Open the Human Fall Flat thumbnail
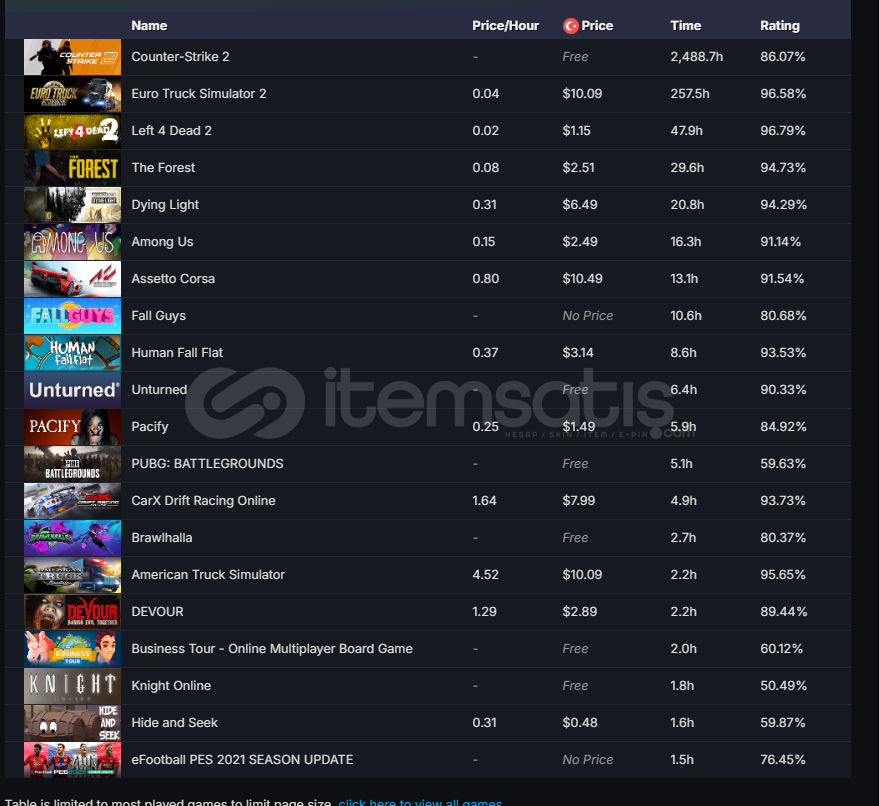Screen dimensions: 879x806 (x=72, y=353)
